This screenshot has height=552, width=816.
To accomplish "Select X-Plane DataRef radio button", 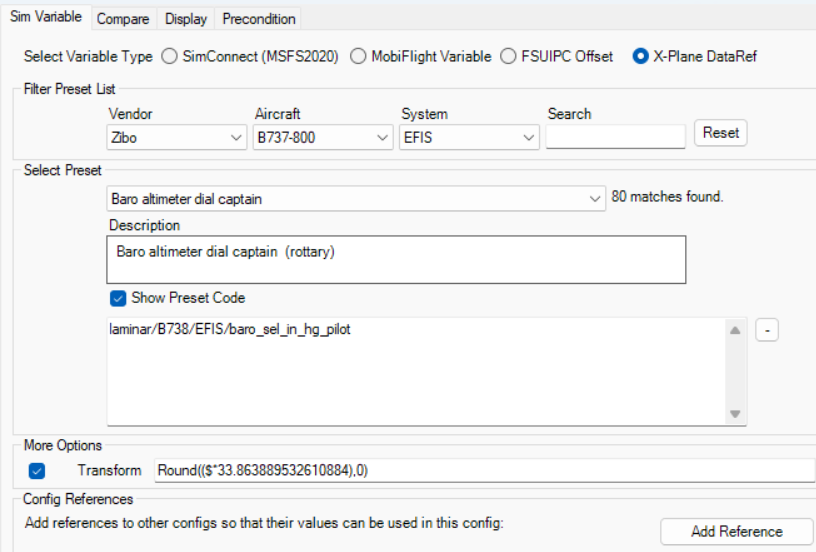I will click(x=641, y=57).
